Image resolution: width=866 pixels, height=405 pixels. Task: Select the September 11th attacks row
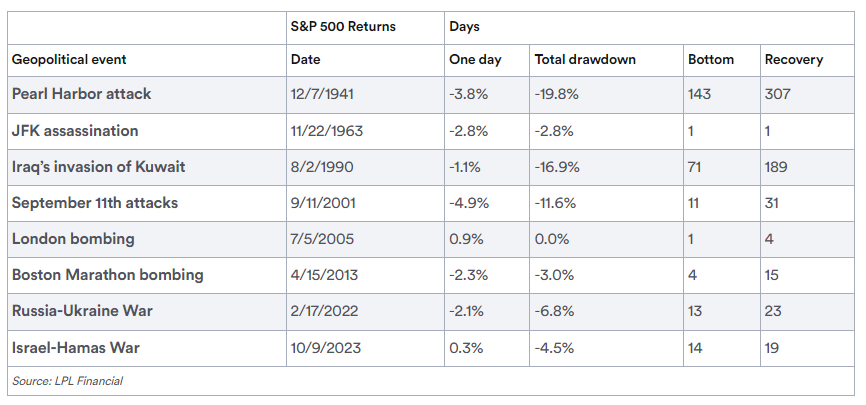tap(94, 203)
